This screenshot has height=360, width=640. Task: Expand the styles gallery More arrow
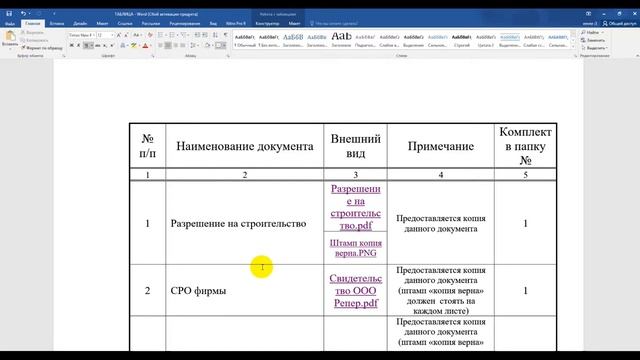tap(573, 47)
